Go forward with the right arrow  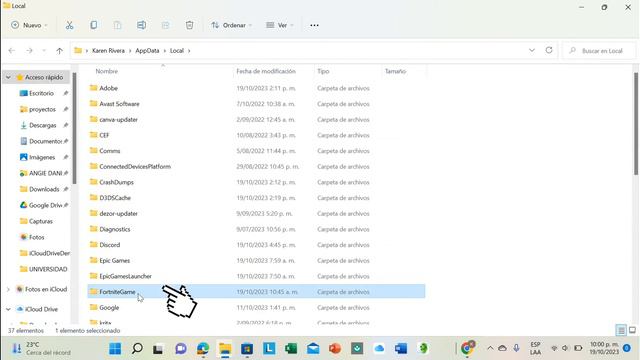pos(29,51)
